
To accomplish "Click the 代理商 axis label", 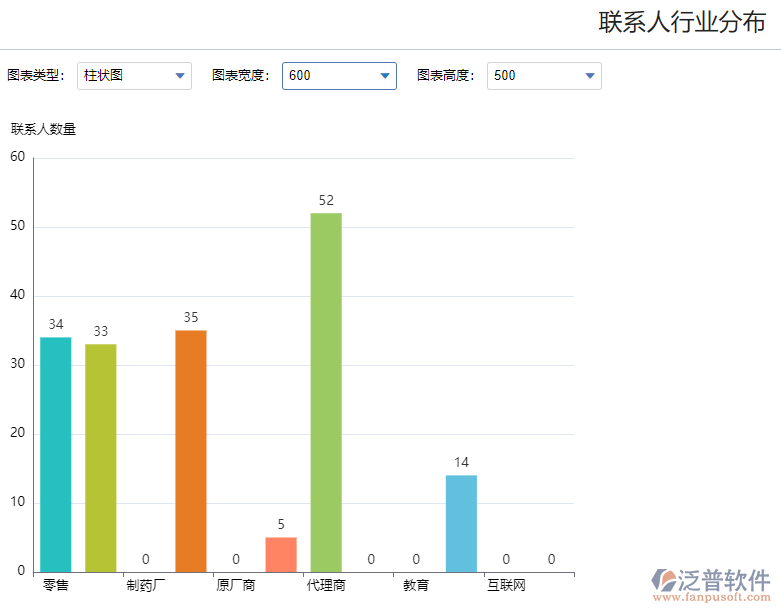I will pos(326,585).
